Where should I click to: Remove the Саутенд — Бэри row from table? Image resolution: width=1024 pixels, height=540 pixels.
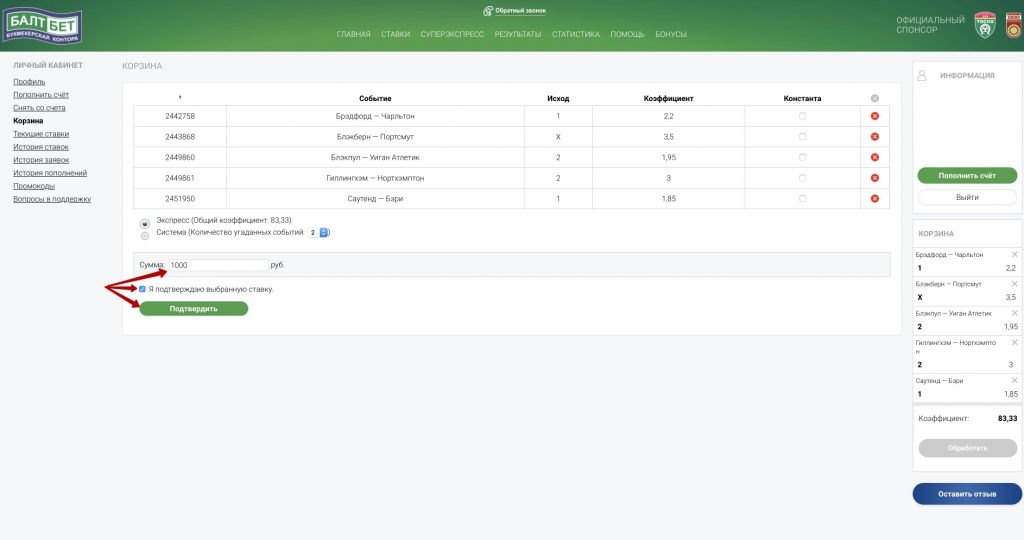tap(874, 198)
